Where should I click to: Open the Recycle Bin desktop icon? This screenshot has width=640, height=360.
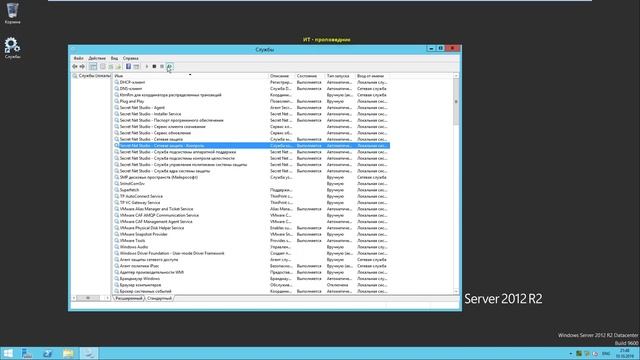tap(13, 13)
